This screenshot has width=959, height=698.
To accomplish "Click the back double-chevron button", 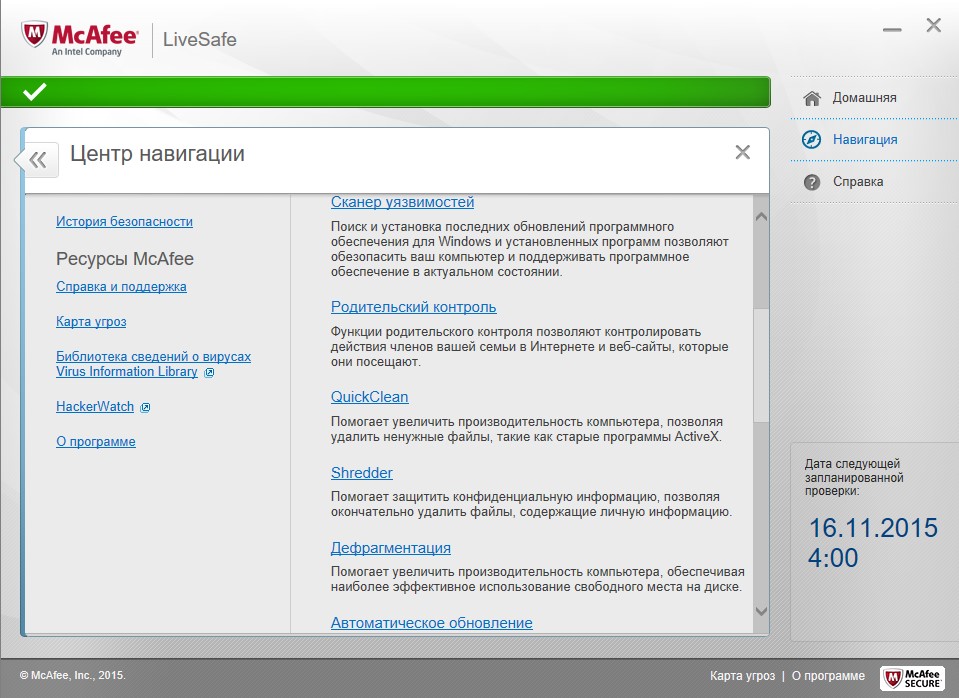I will pos(38,160).
